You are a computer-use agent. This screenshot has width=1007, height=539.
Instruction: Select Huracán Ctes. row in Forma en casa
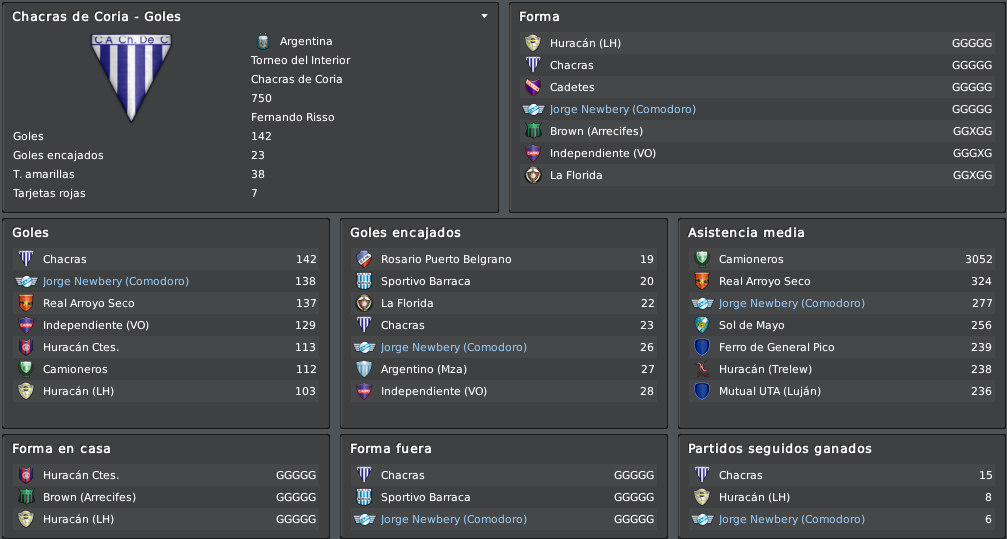(166, 475)
